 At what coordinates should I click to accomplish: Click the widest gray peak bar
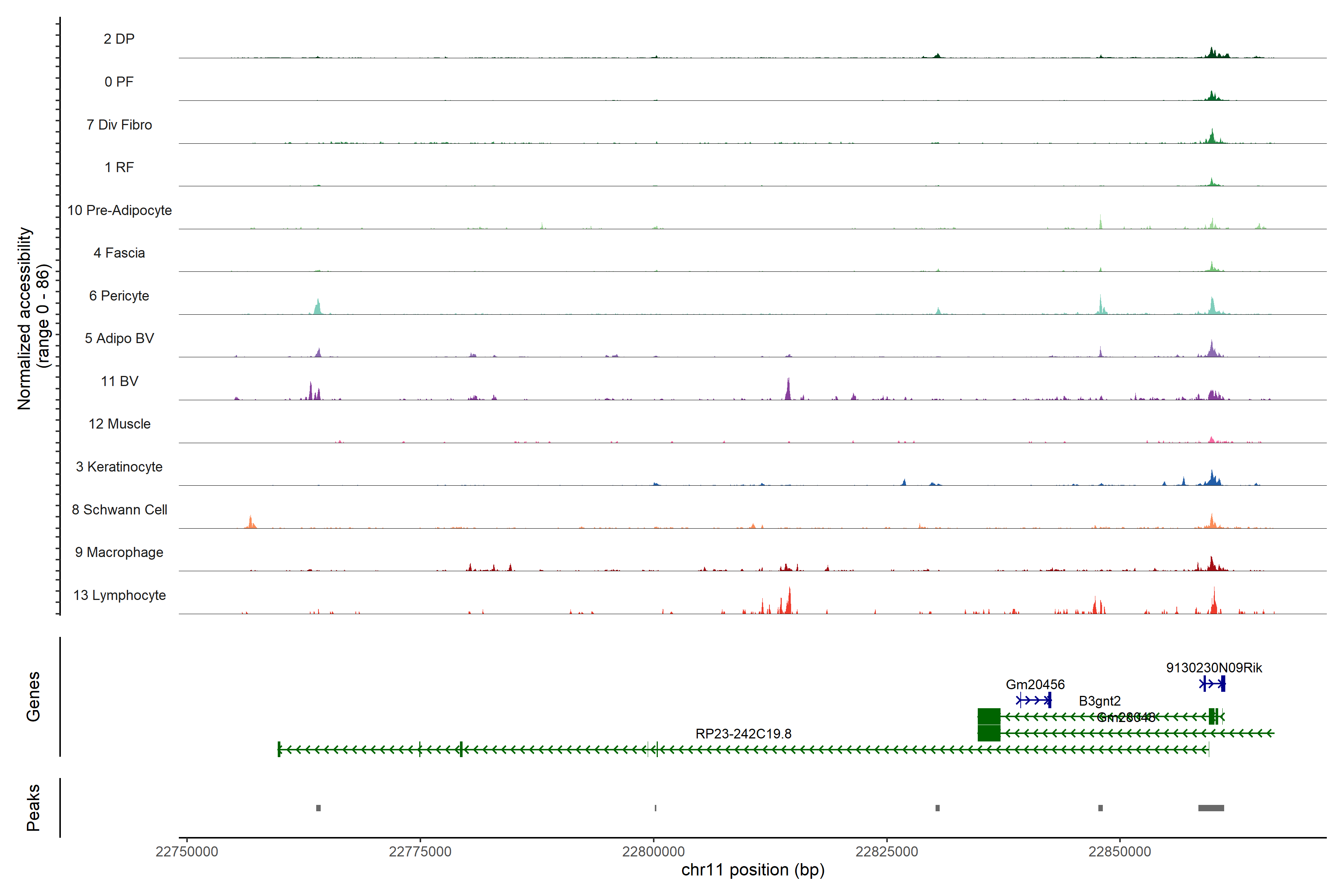click(x=1211, y=808)
